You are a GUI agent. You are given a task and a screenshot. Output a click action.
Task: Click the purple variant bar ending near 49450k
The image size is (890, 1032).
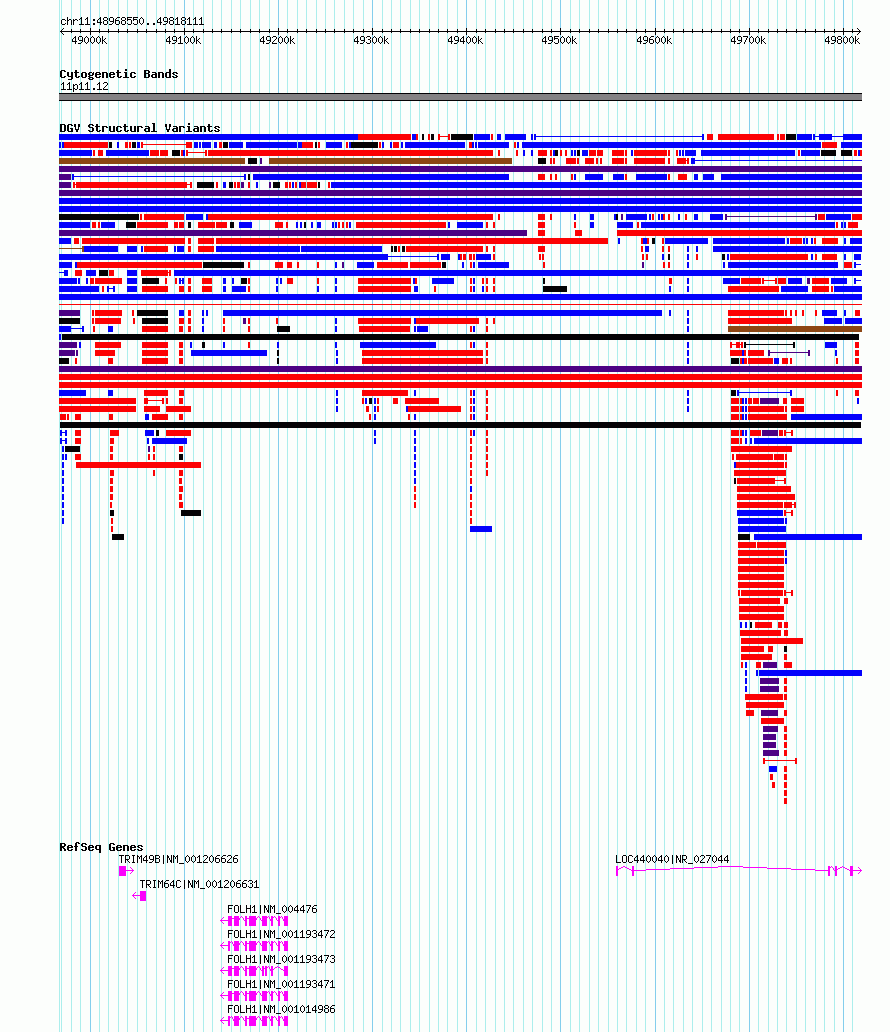coord(293,232)
